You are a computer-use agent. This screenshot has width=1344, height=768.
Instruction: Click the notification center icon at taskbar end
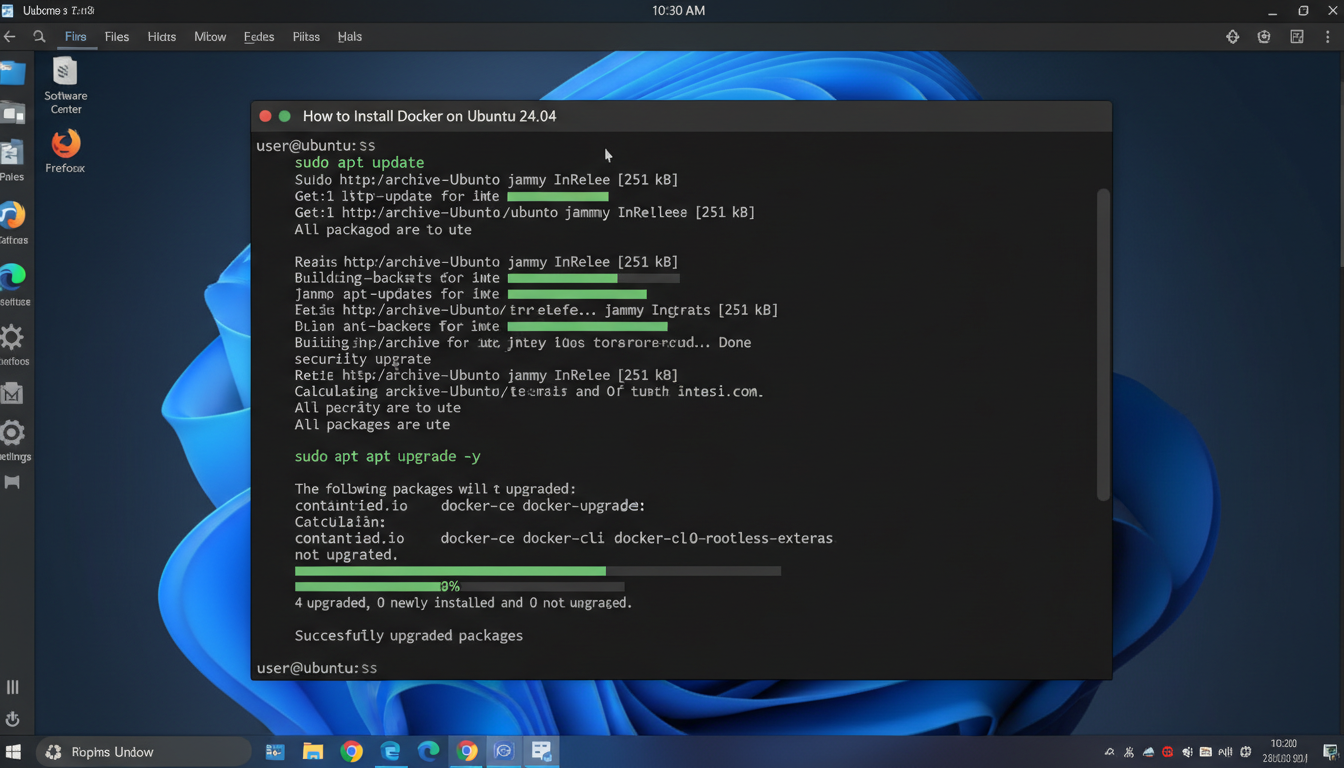point(1330,752)
